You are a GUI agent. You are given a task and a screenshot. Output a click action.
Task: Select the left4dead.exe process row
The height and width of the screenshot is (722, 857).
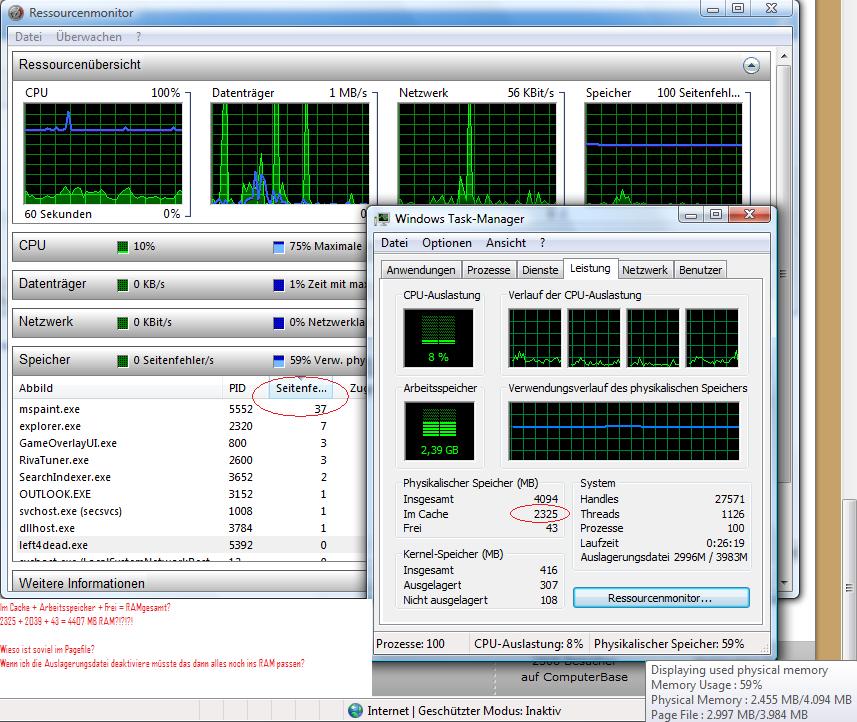189,545
